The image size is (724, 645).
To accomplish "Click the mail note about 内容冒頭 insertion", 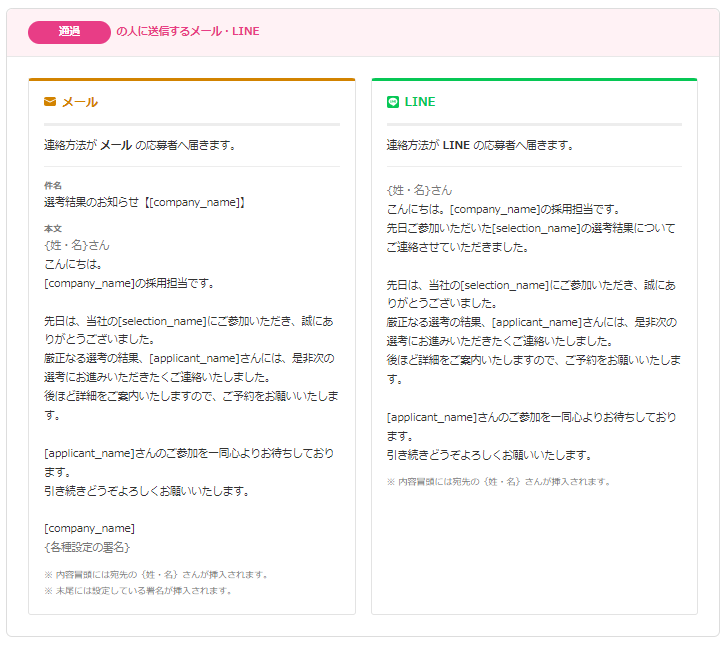I will [x=155, y=575].
